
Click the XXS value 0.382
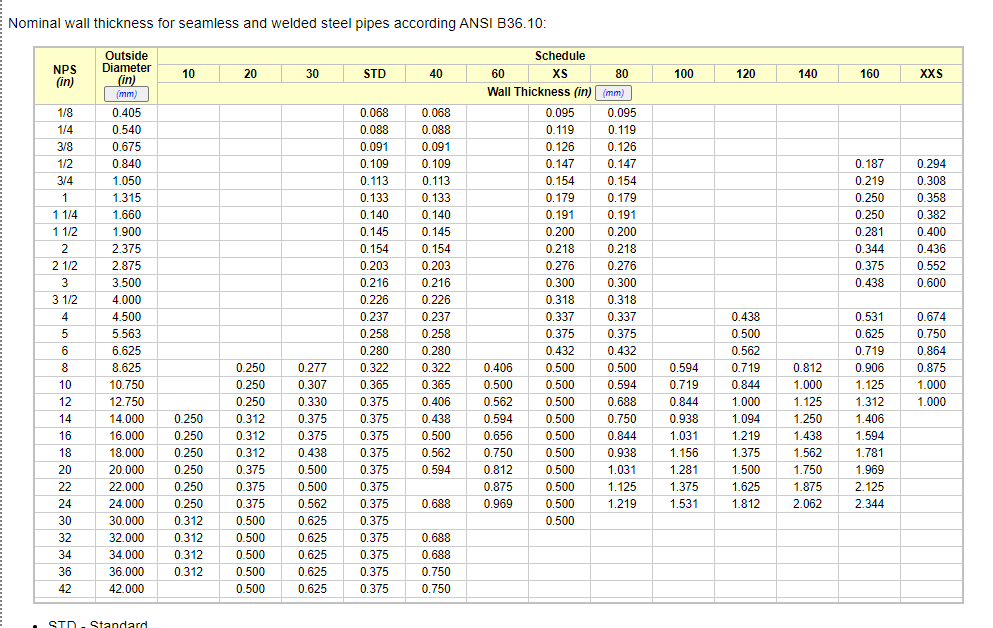point(931,215)
